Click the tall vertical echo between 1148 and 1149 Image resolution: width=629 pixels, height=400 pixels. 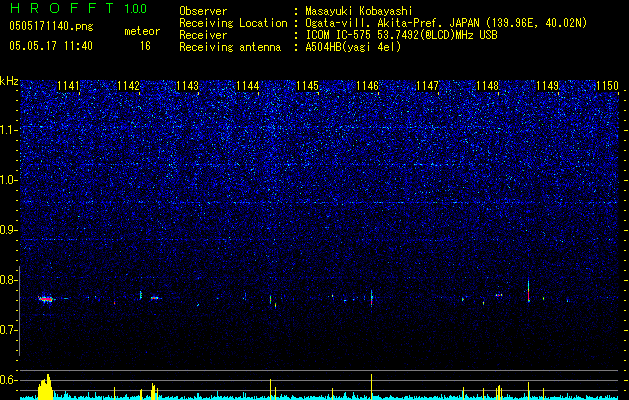click(529, 290)
